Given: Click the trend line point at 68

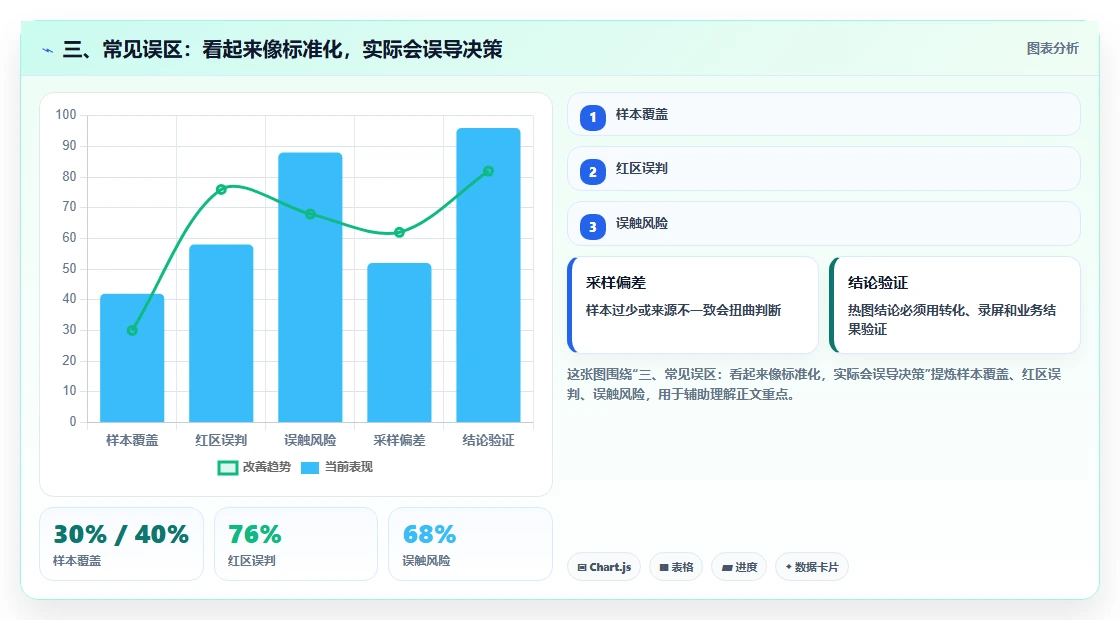Looking at the screenshot, I should (x=310, y=214).
